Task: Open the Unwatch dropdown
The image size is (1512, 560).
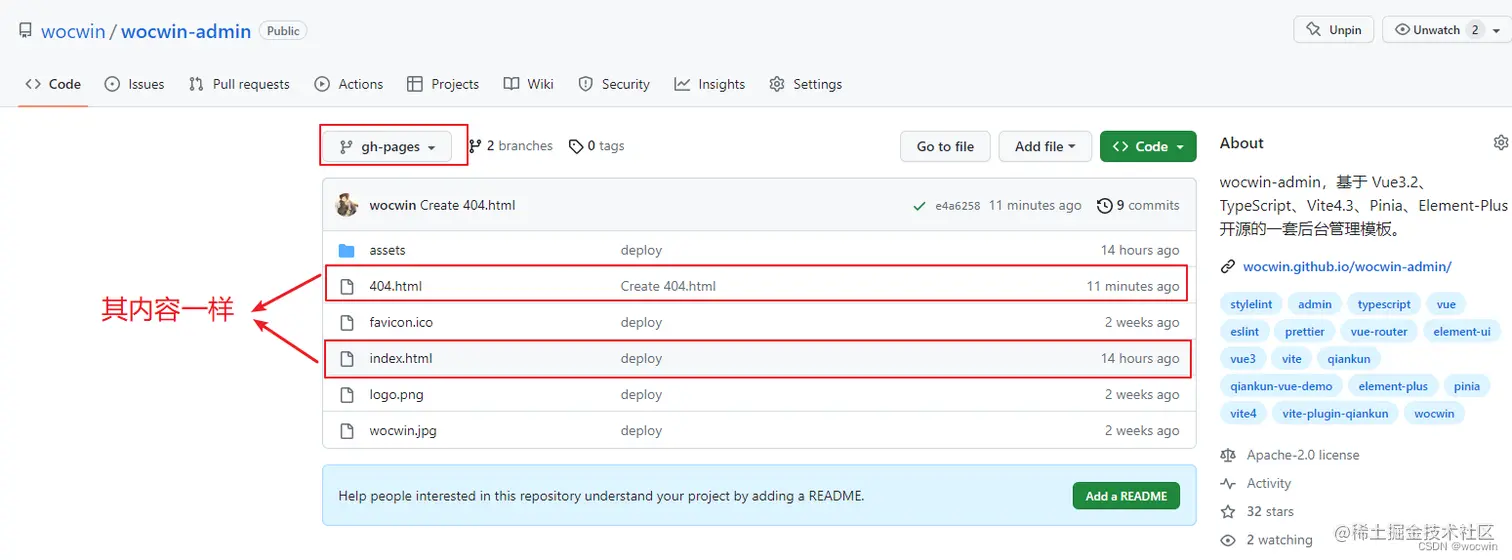Action: tap(1445, 30)
